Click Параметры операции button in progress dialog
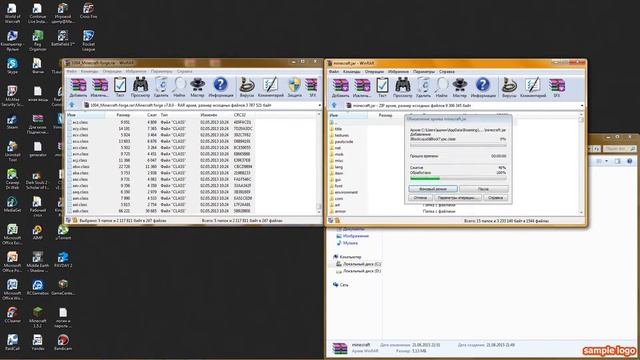The image size is (640, 360). tap(457, 198)
